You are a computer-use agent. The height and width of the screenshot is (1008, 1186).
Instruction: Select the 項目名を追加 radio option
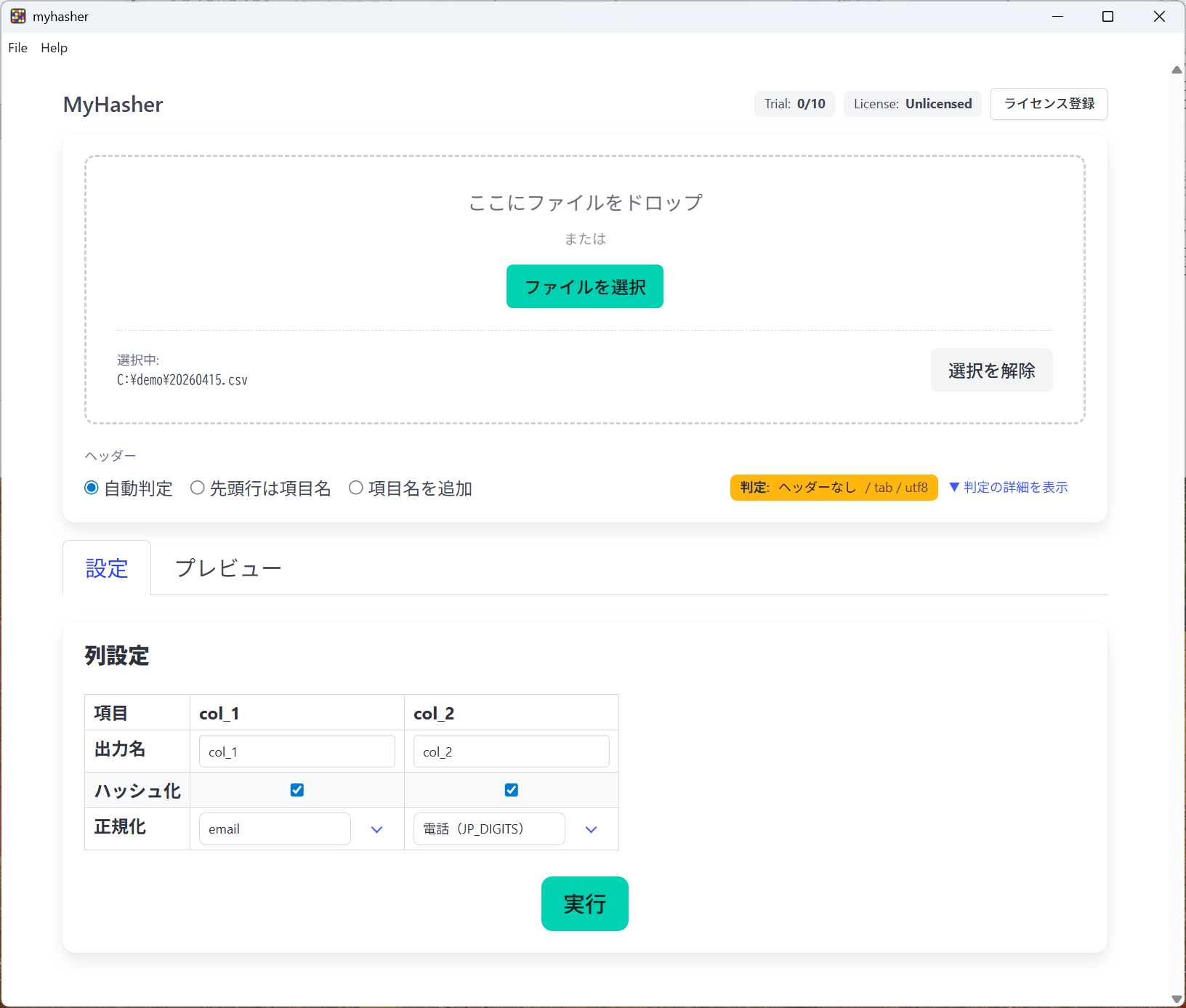click(355, 488)
